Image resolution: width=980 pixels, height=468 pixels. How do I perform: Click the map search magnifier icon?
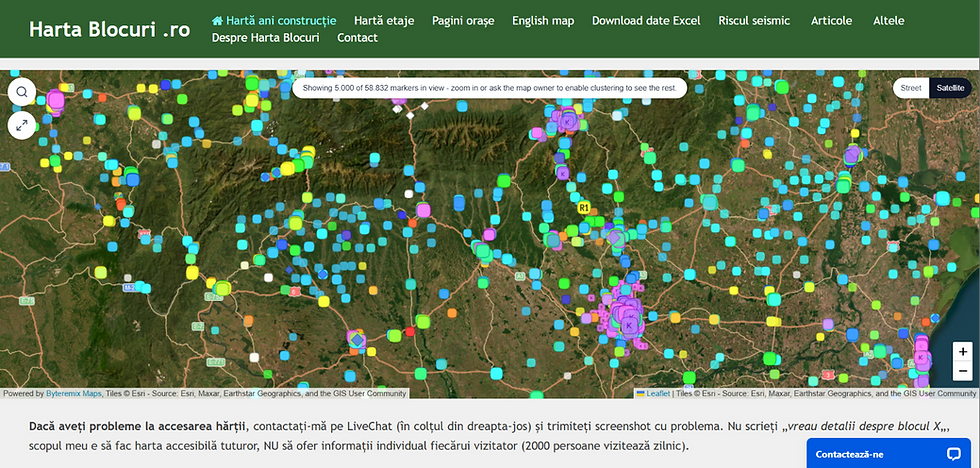click(x=22, y=92)
